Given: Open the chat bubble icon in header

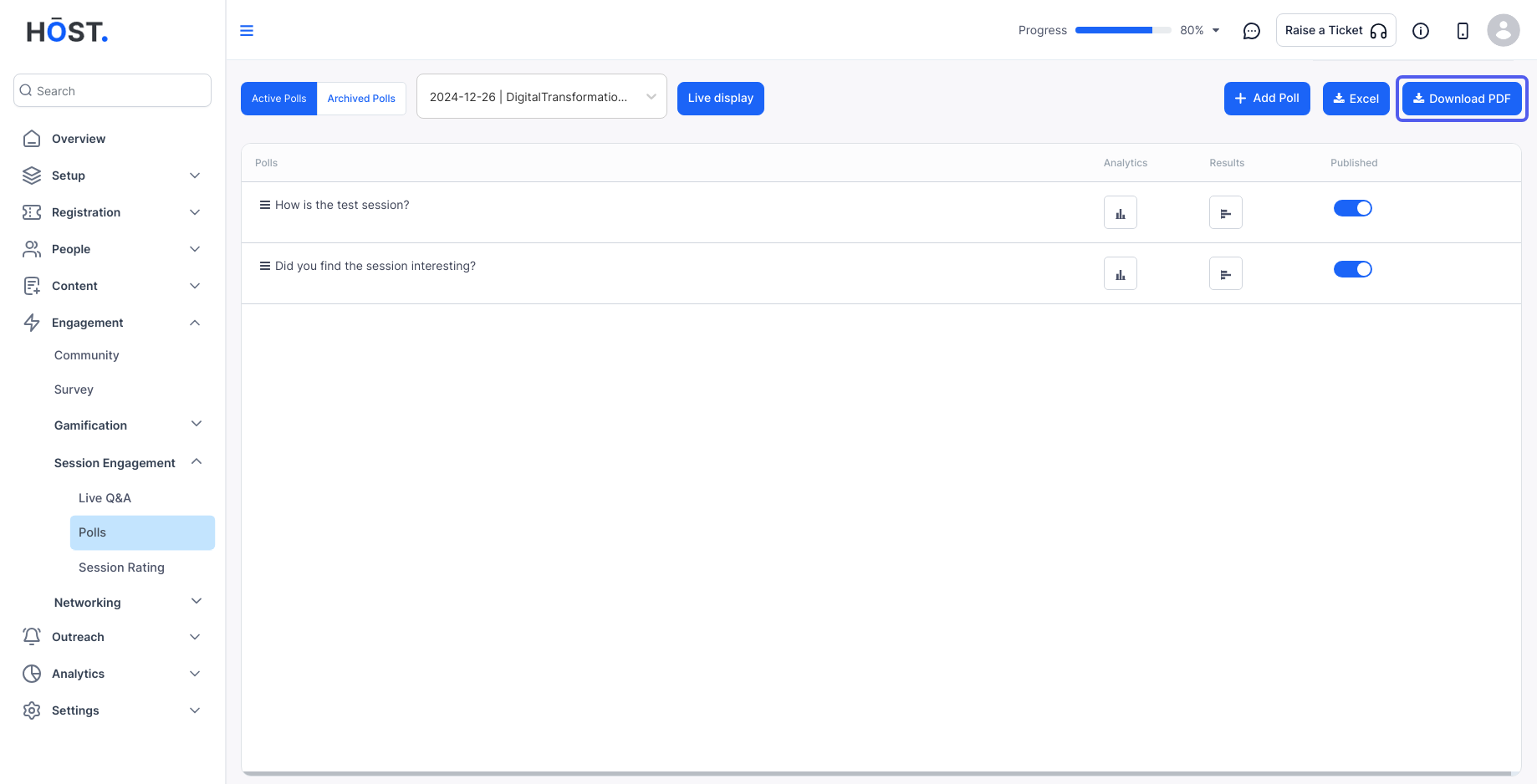Looking at the screenshot, I should [x=1252, y=31].
